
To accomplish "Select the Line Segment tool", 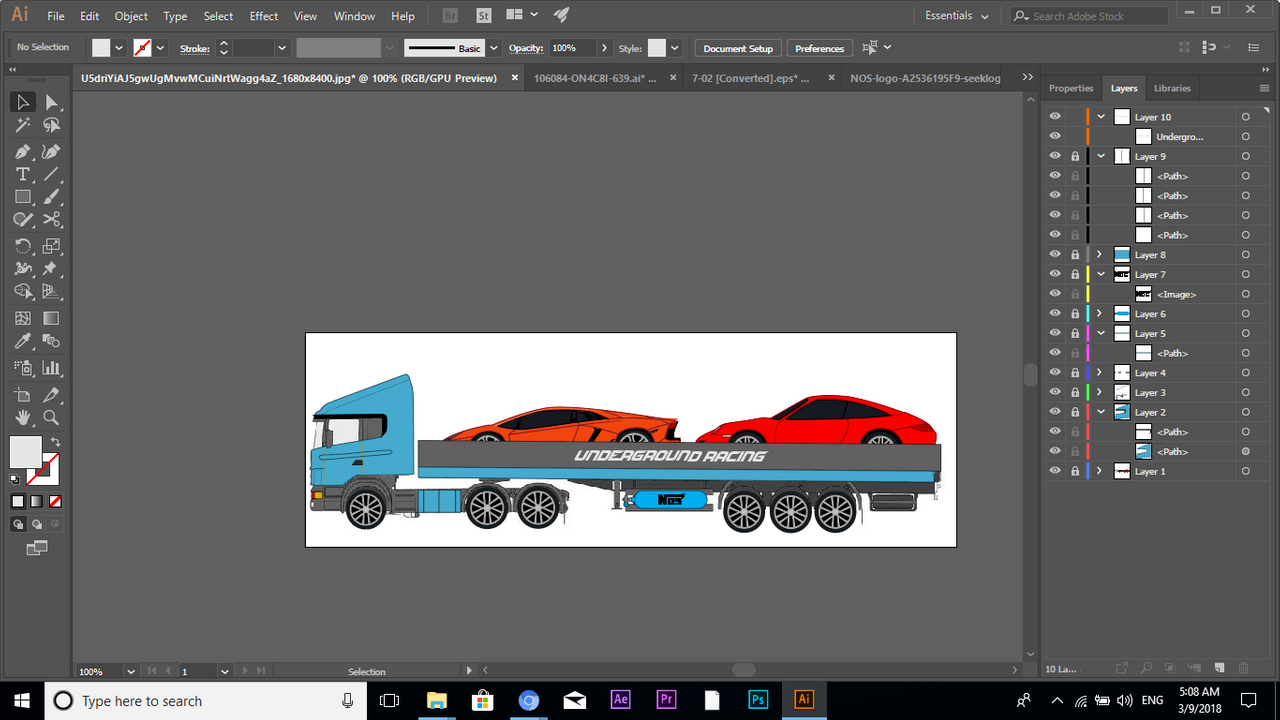I will pyautogui.click(x=52, y=174).
